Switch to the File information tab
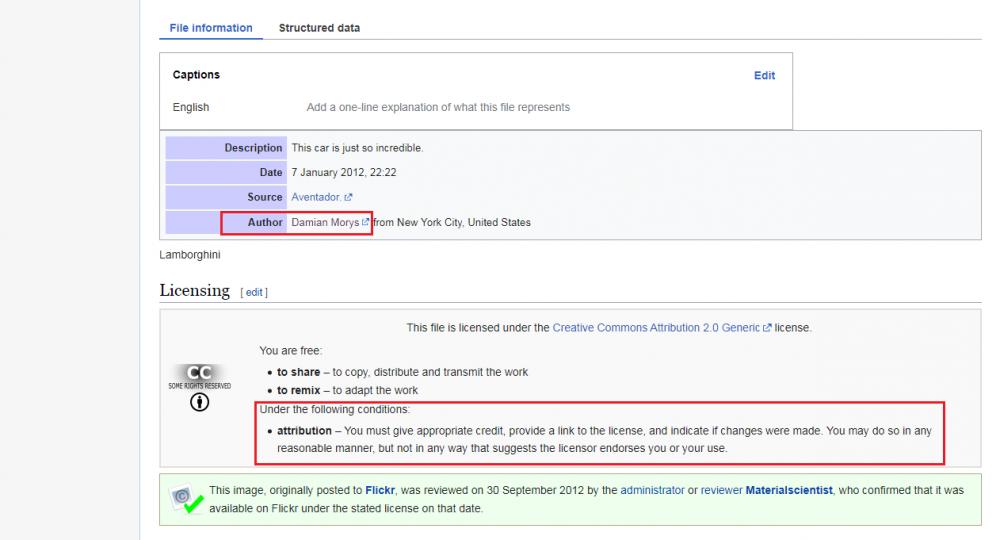This screenshot has height=540, width=1000. point(210,28)
